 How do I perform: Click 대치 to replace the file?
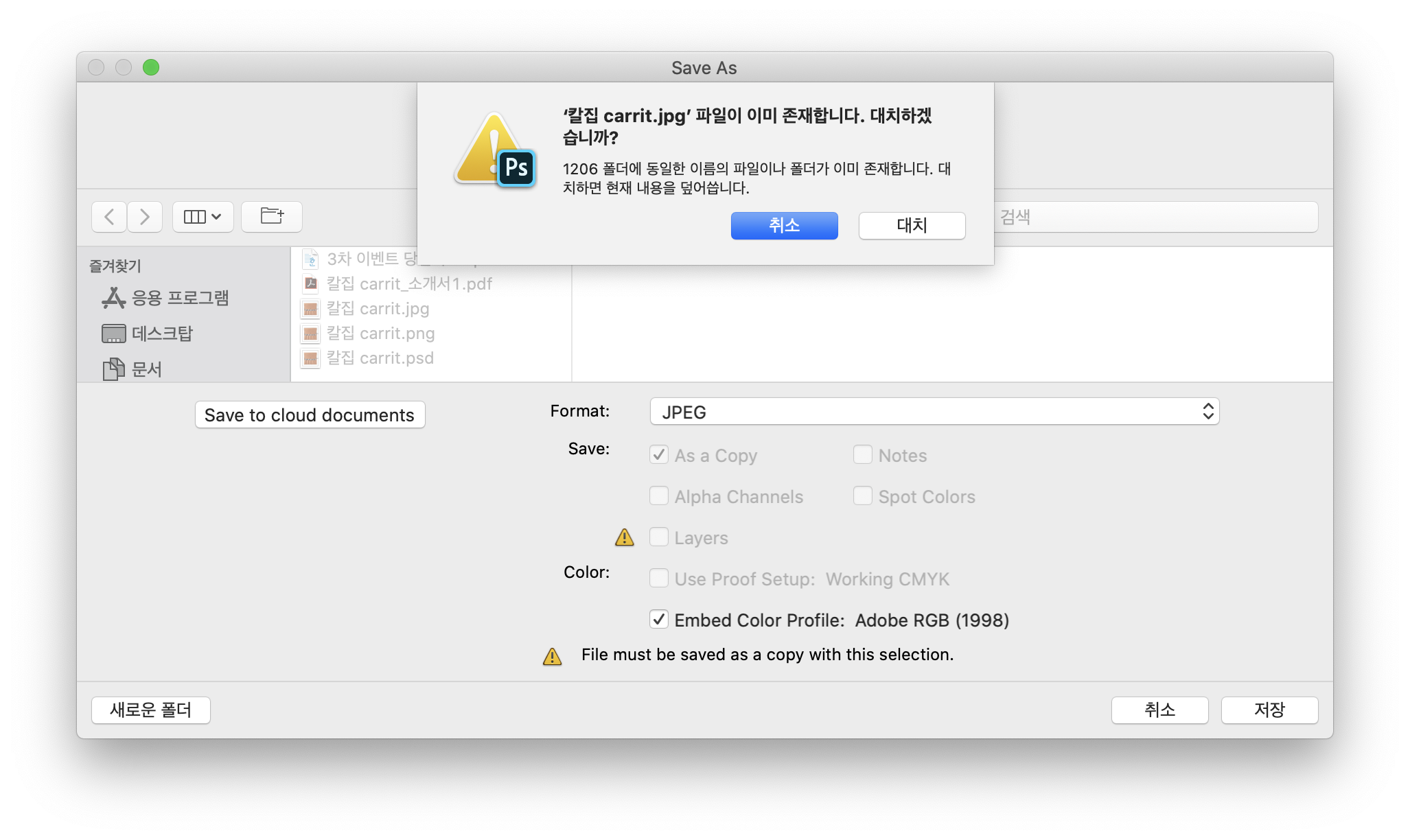click(x=912, y=226)
